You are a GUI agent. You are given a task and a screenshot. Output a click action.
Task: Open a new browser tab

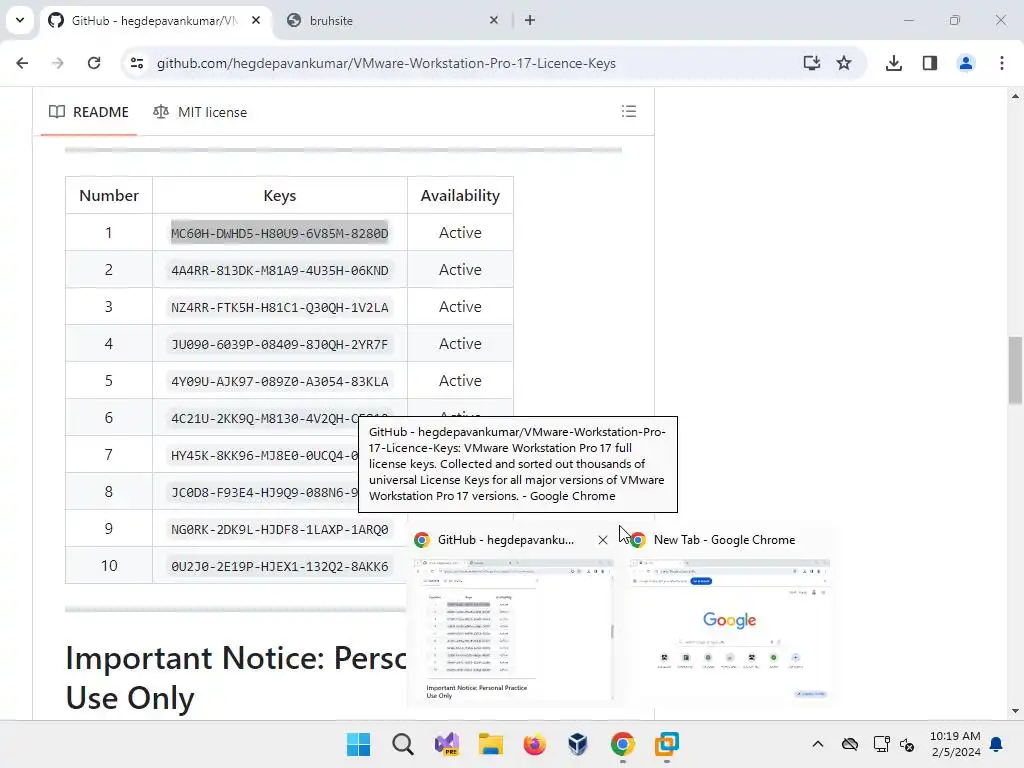tap(530, 20)
